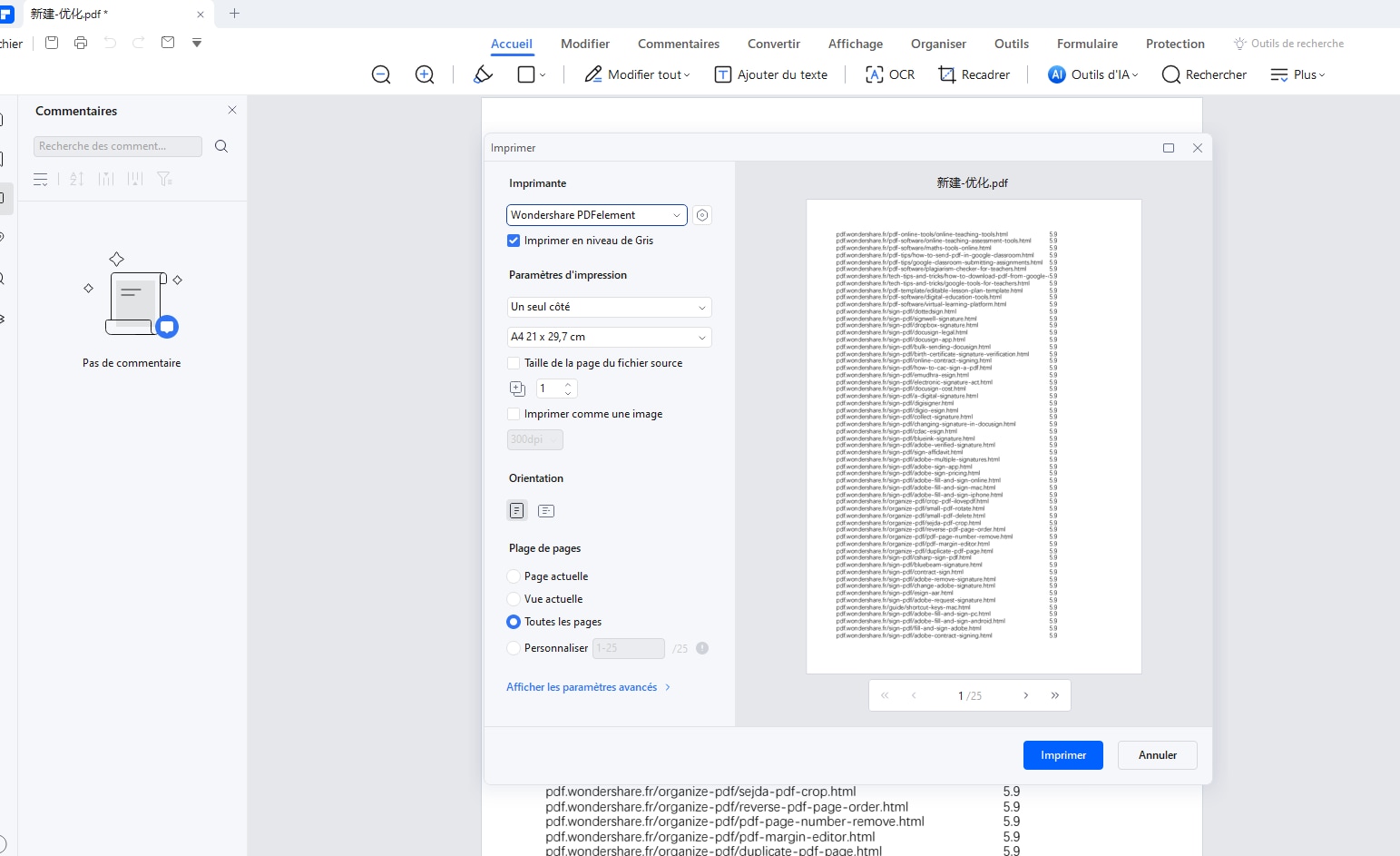Viewport: 1400px width, 856px height.
Task: Open the Modifier tout dropdown
Action: click(637, 74)
